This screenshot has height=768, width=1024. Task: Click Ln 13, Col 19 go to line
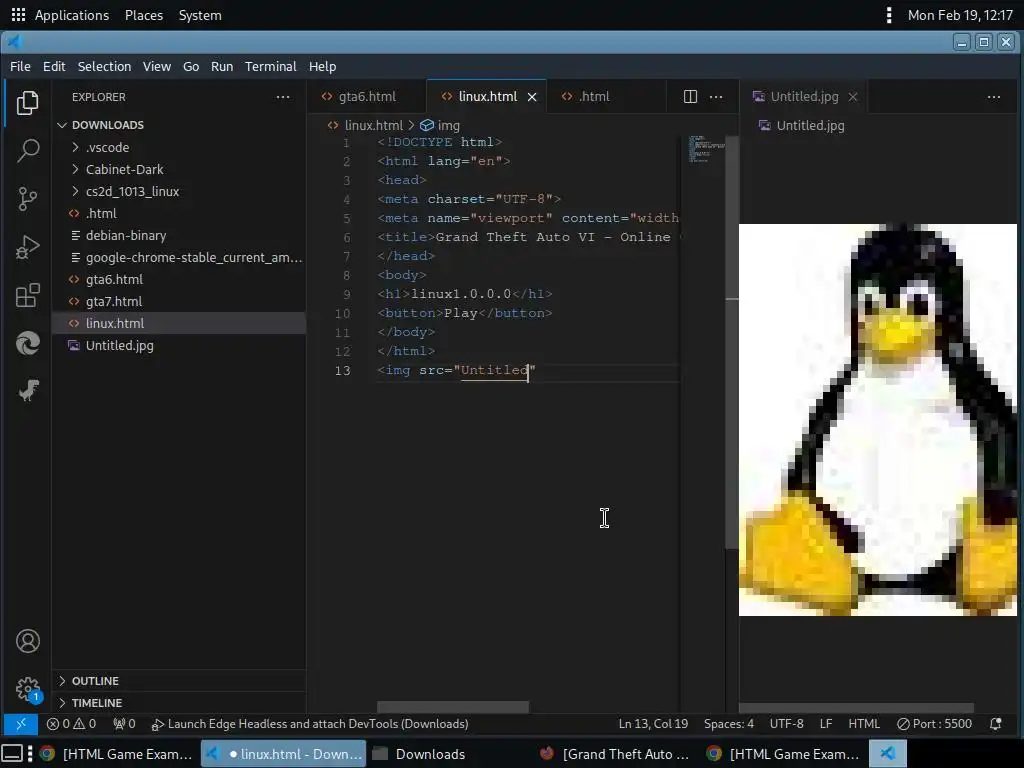(x=653, y=724)
